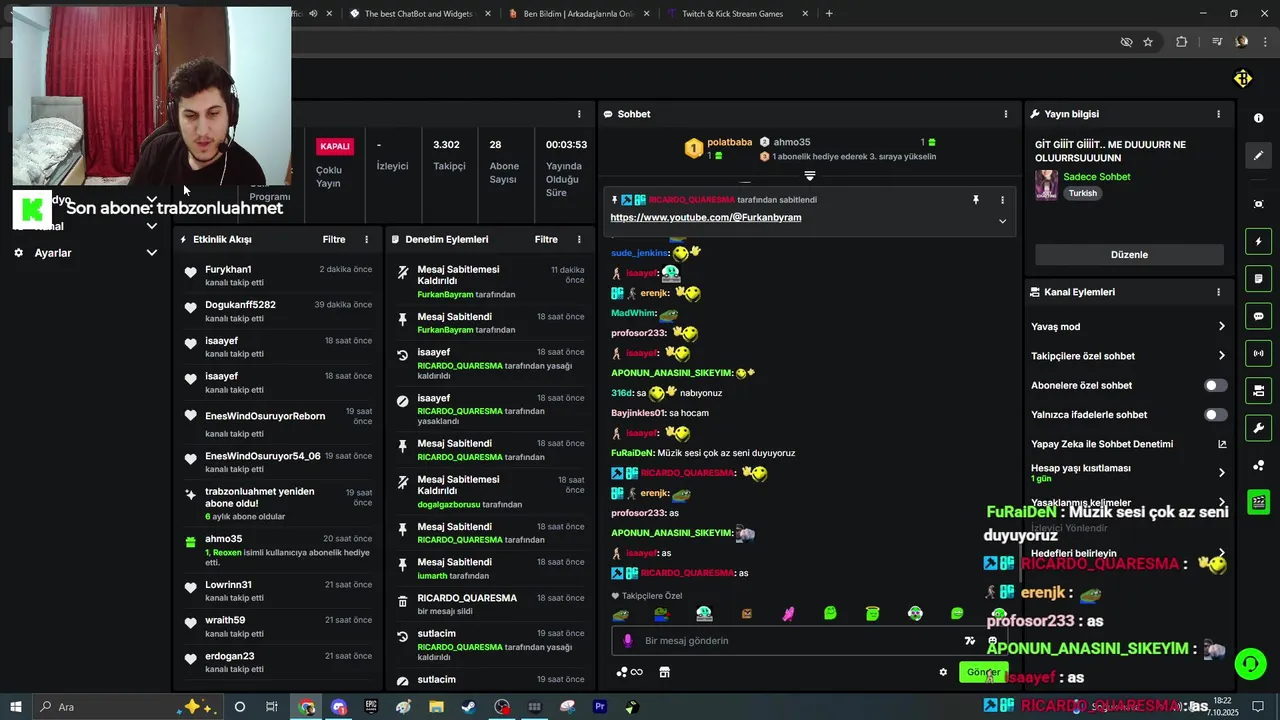Expand Yavaş mod options
Screen dimensions: 1280x720
point(1221,326)
